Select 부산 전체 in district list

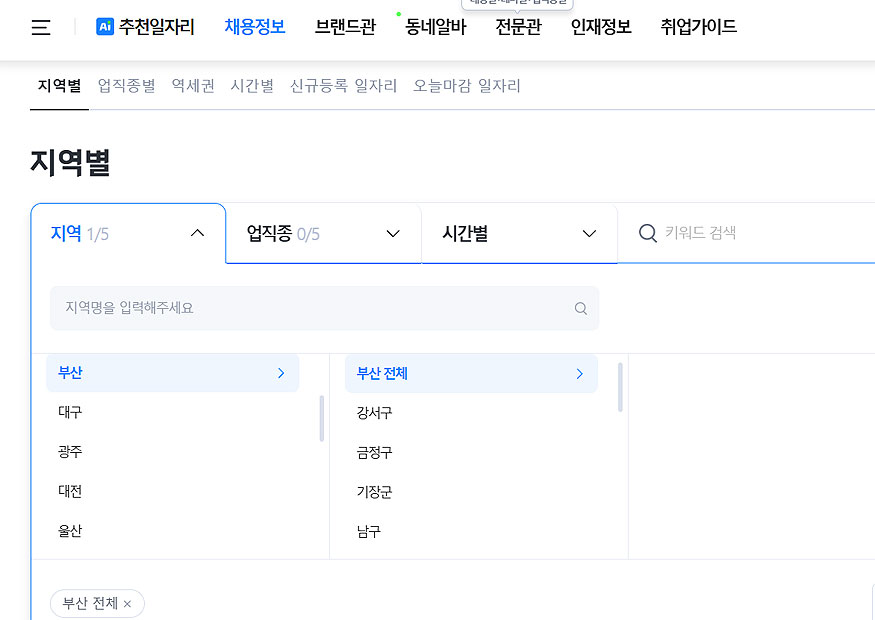tap(471, 374)
